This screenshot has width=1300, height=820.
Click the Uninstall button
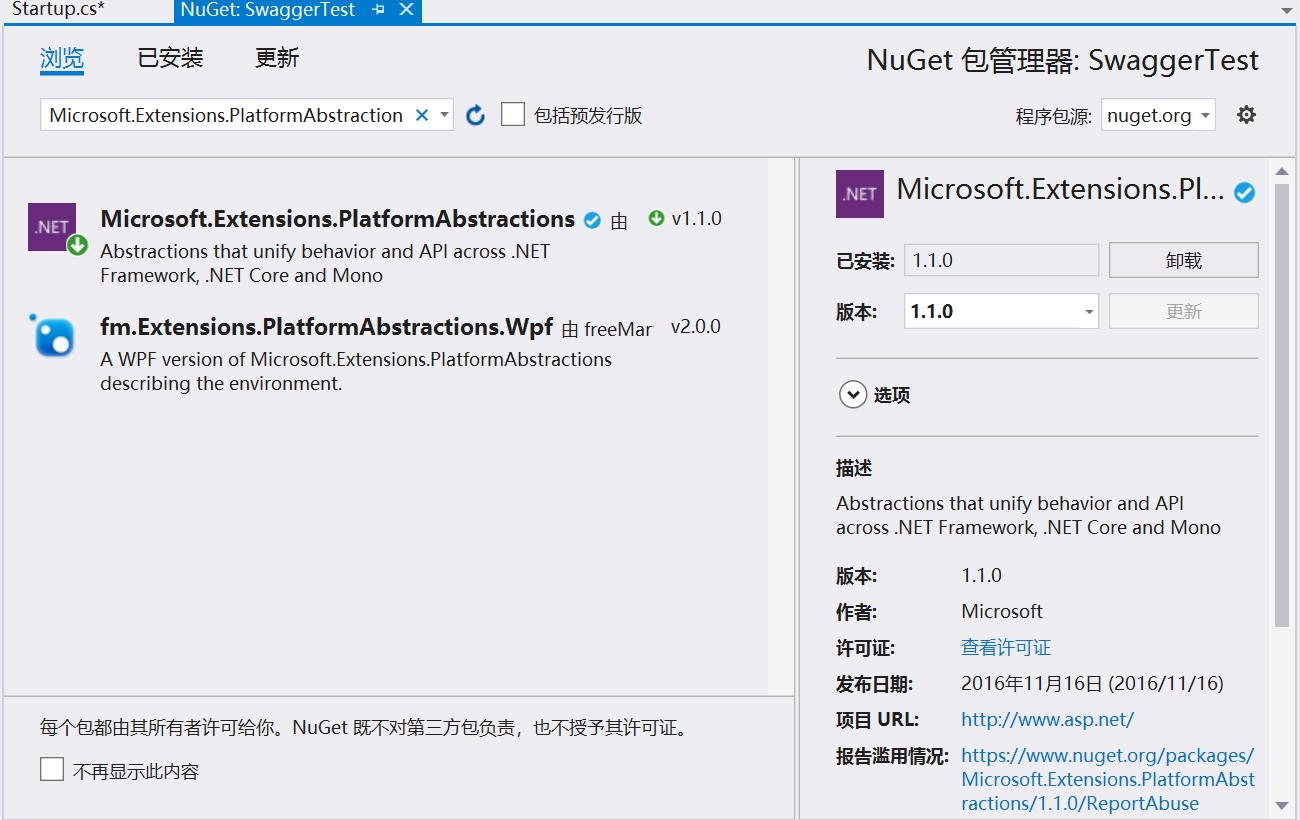coord(1184,260)
